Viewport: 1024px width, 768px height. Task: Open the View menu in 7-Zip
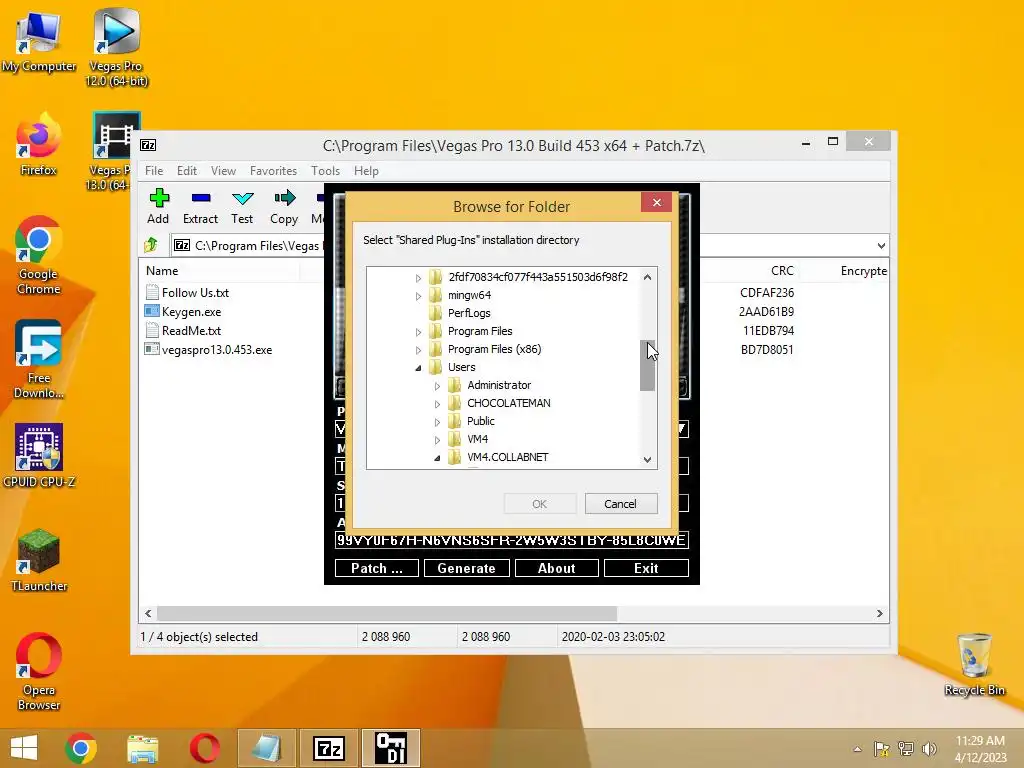tap(223, 170)
